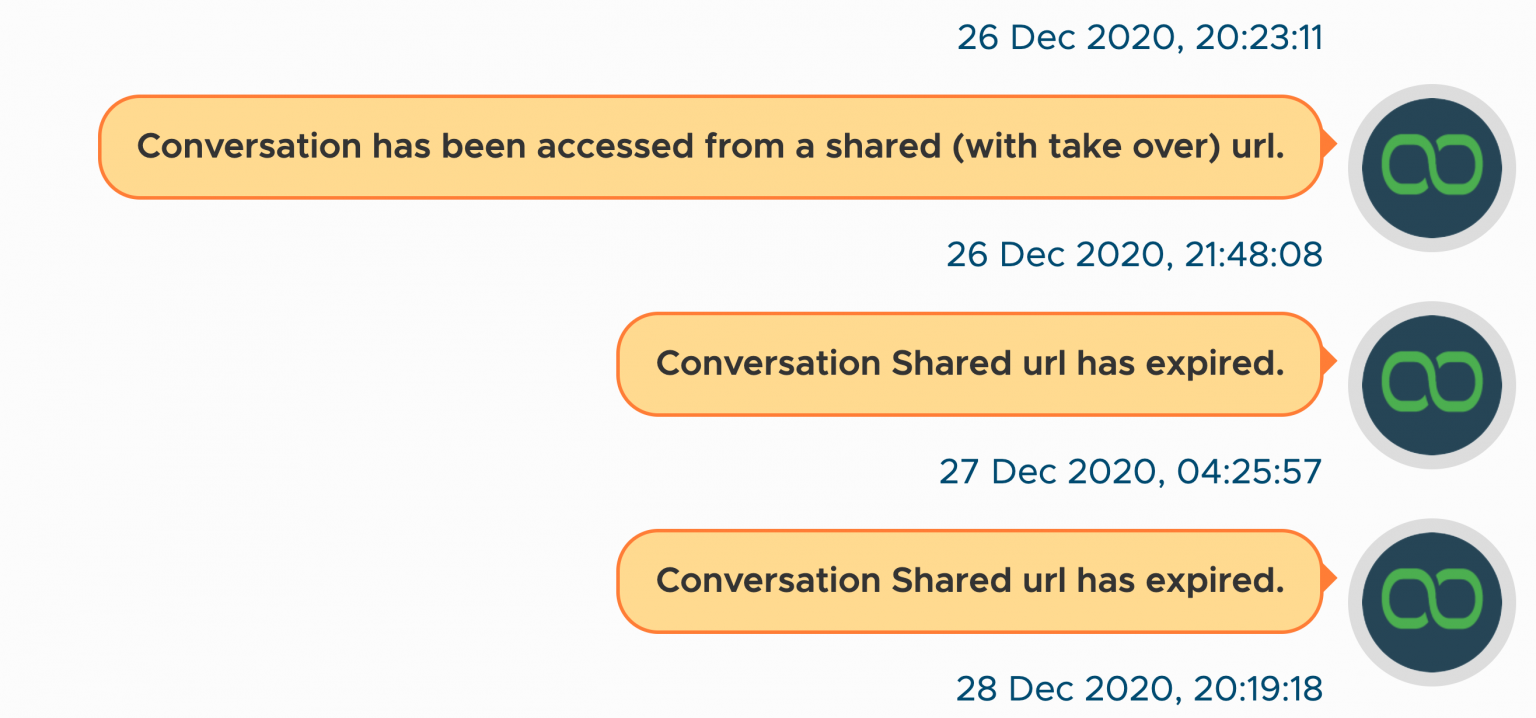Click the orange tail pointer on the middle bubble
This screenshot has width=1536, height=718.
pos(1330,363)
